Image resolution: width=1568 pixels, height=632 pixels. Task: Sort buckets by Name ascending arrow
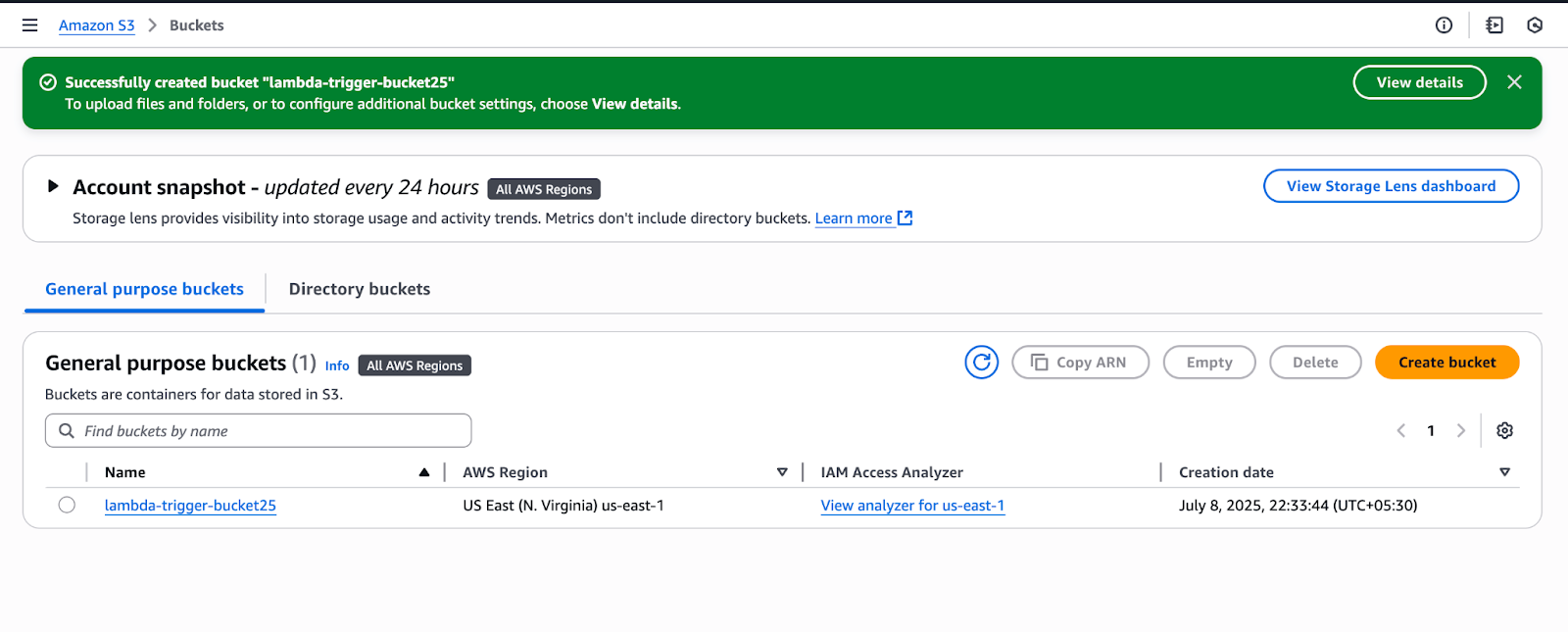424,472
